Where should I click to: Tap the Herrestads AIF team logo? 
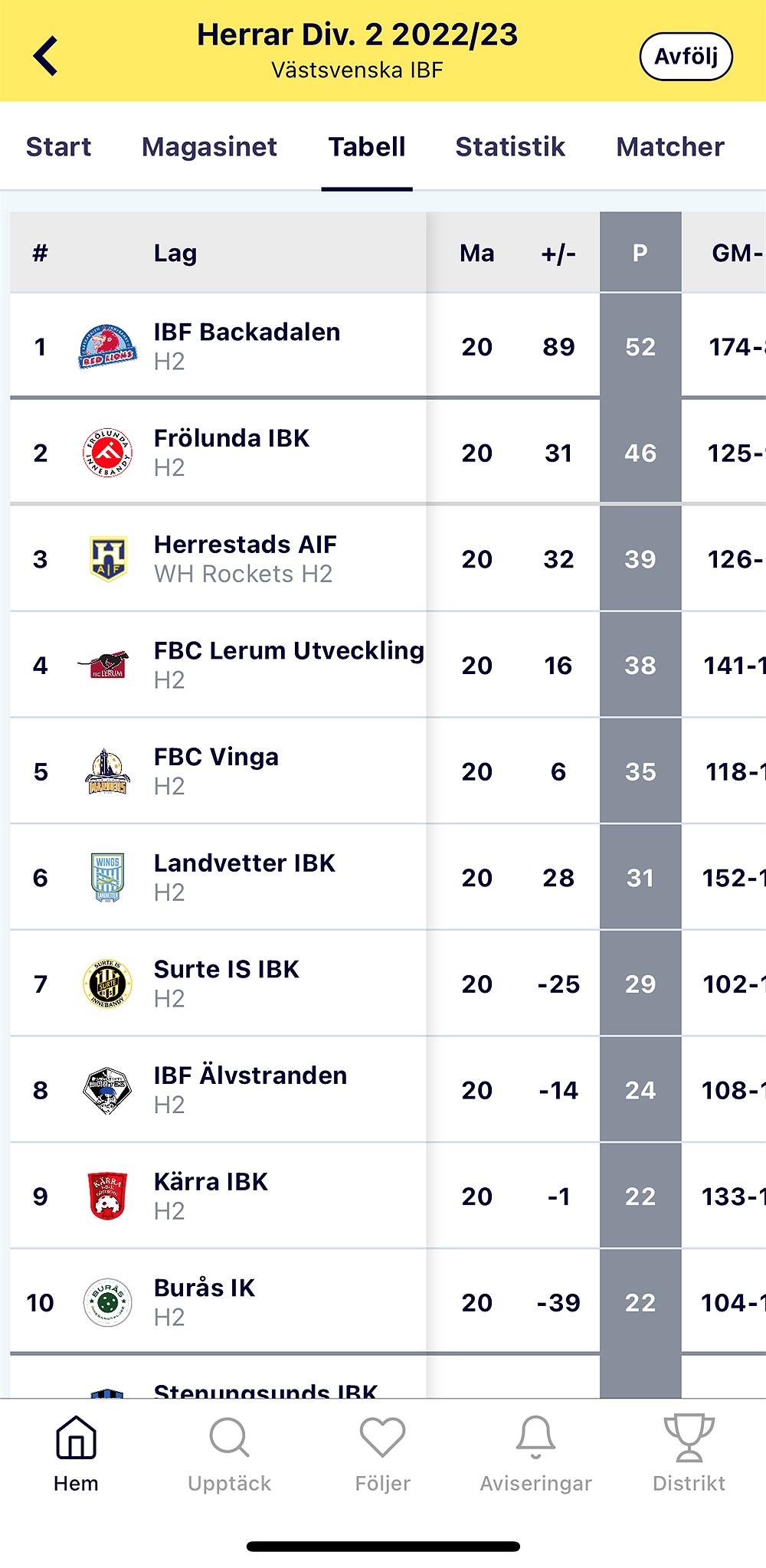tap(107, 559)
